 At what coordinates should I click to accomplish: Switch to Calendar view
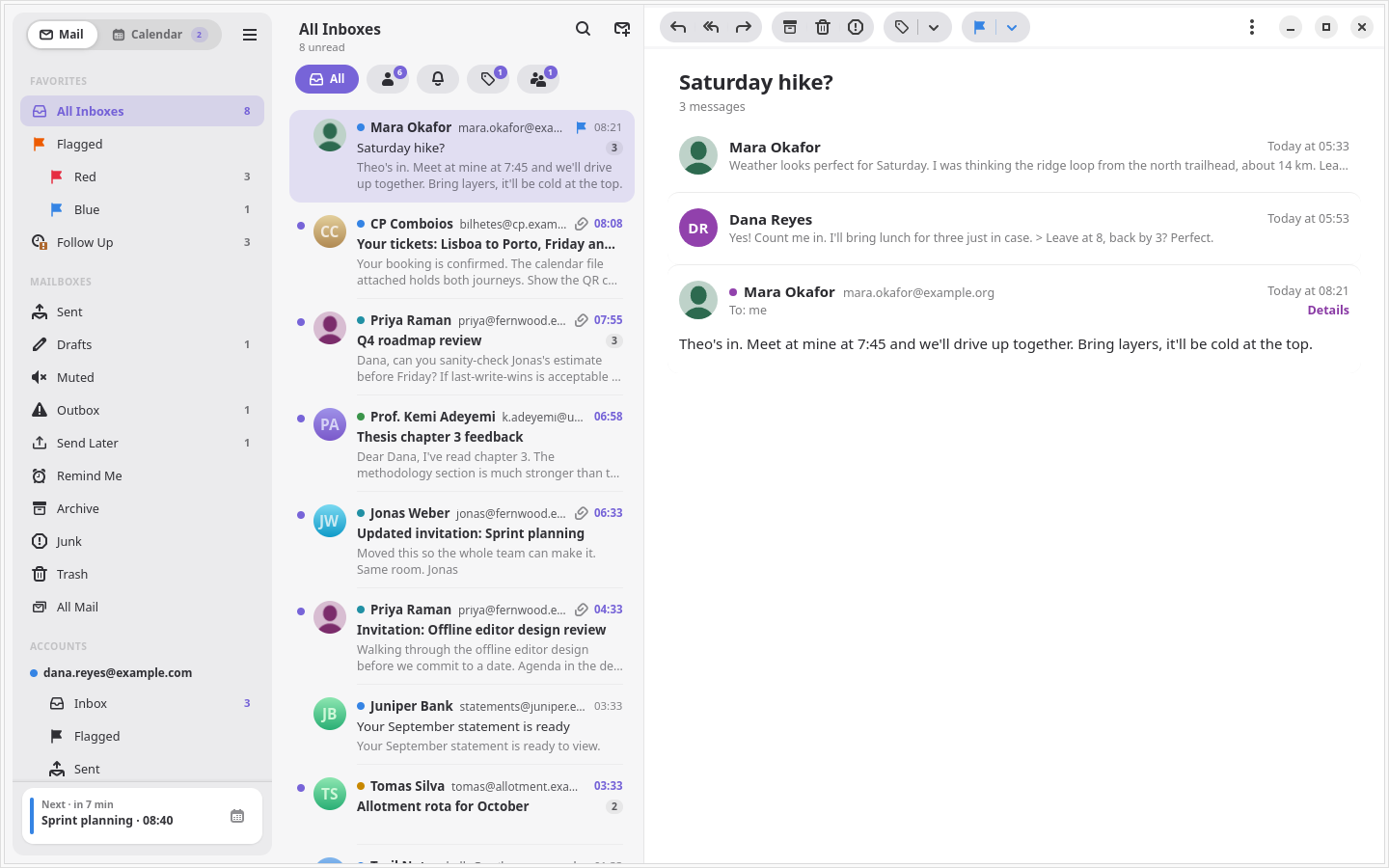[159, 35]
